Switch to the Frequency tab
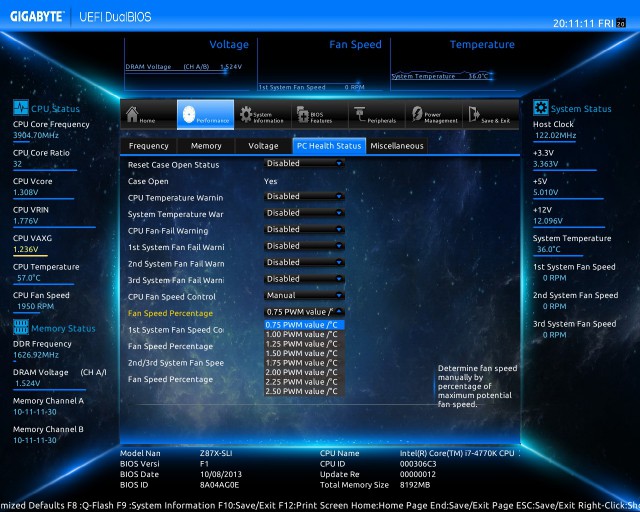Image resolution: width=640 pixels, height=512 pixels. click(149, 146)
